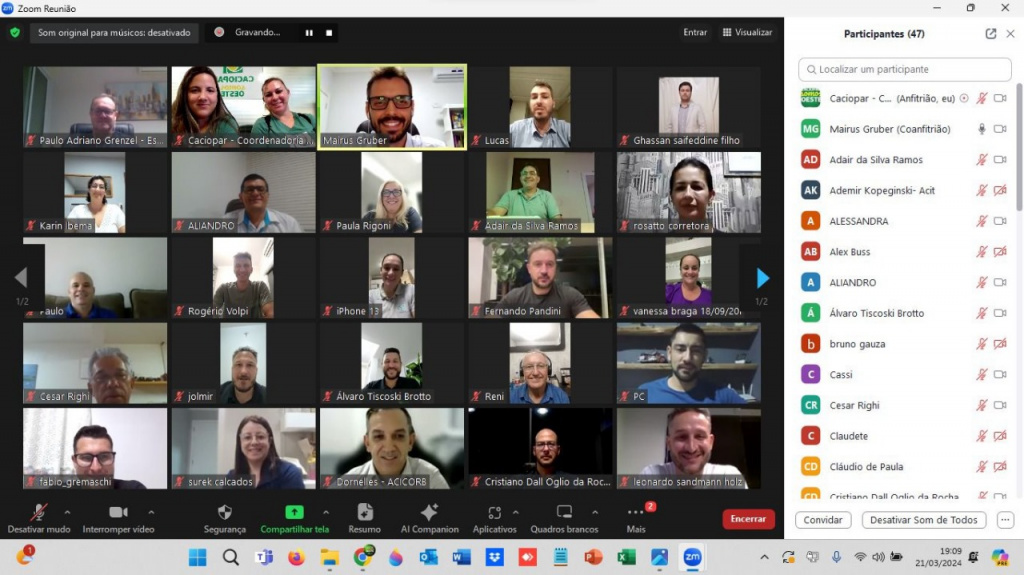Screen dimensions: 1024x575
Task: Open the Mais menu in the toolbar
Action: pos(636,512)
